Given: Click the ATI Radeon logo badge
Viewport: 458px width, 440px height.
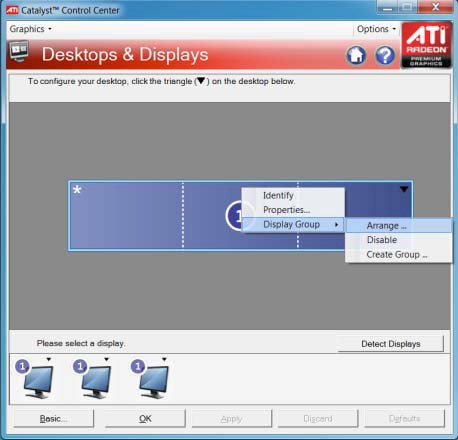Looking at the screenshot, I should [426, 45].
